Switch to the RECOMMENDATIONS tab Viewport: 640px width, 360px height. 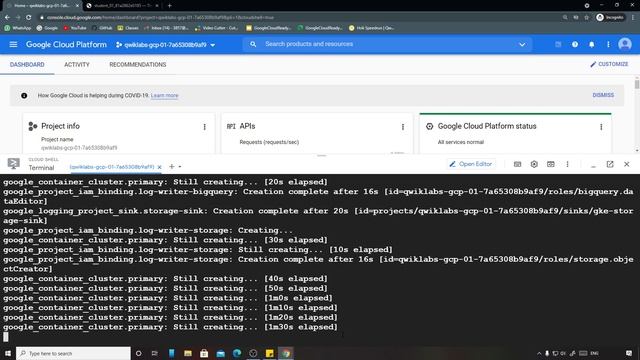(x=138, y=64)
